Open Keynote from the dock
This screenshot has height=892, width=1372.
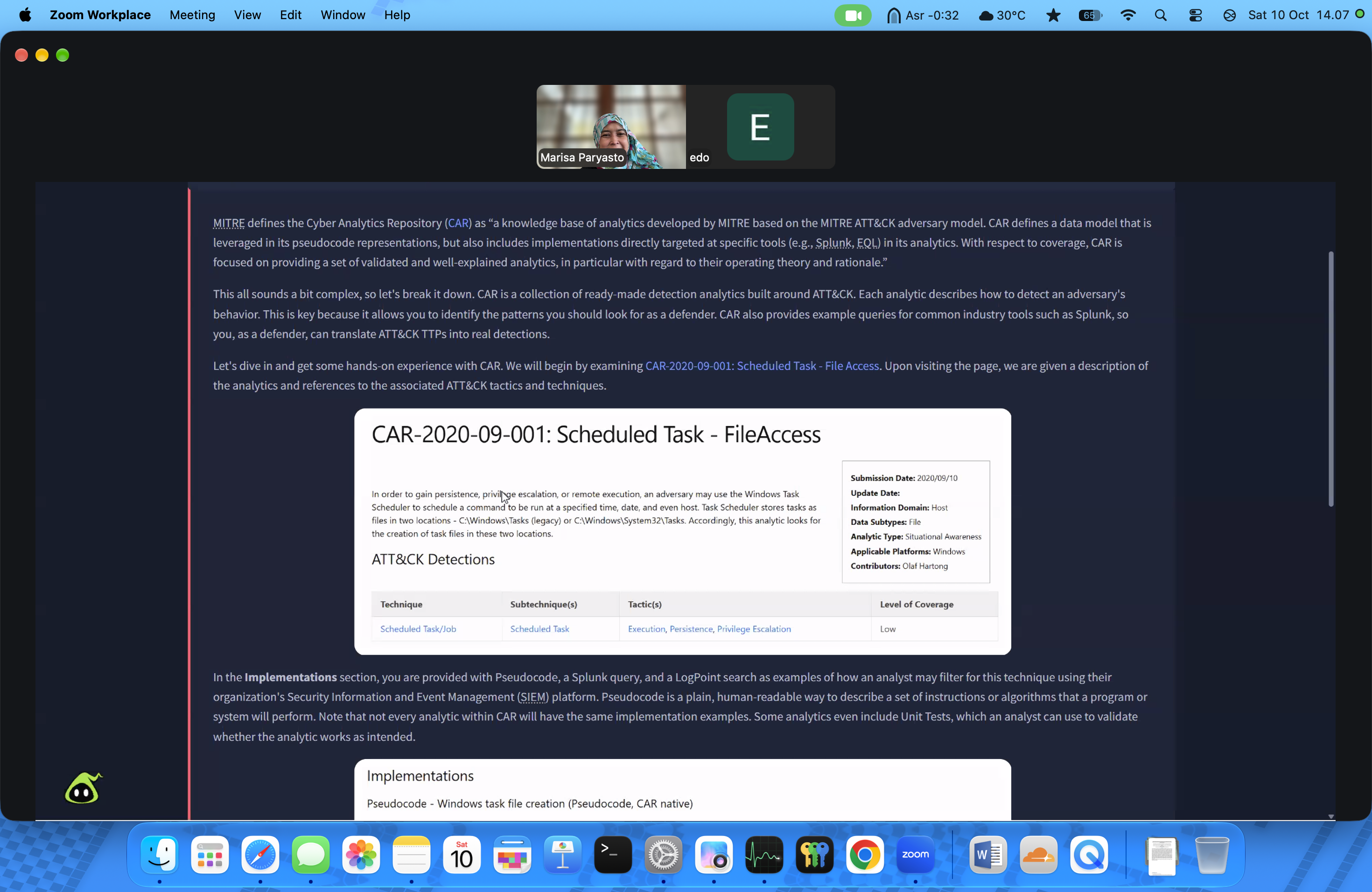(x=563, y=854)
